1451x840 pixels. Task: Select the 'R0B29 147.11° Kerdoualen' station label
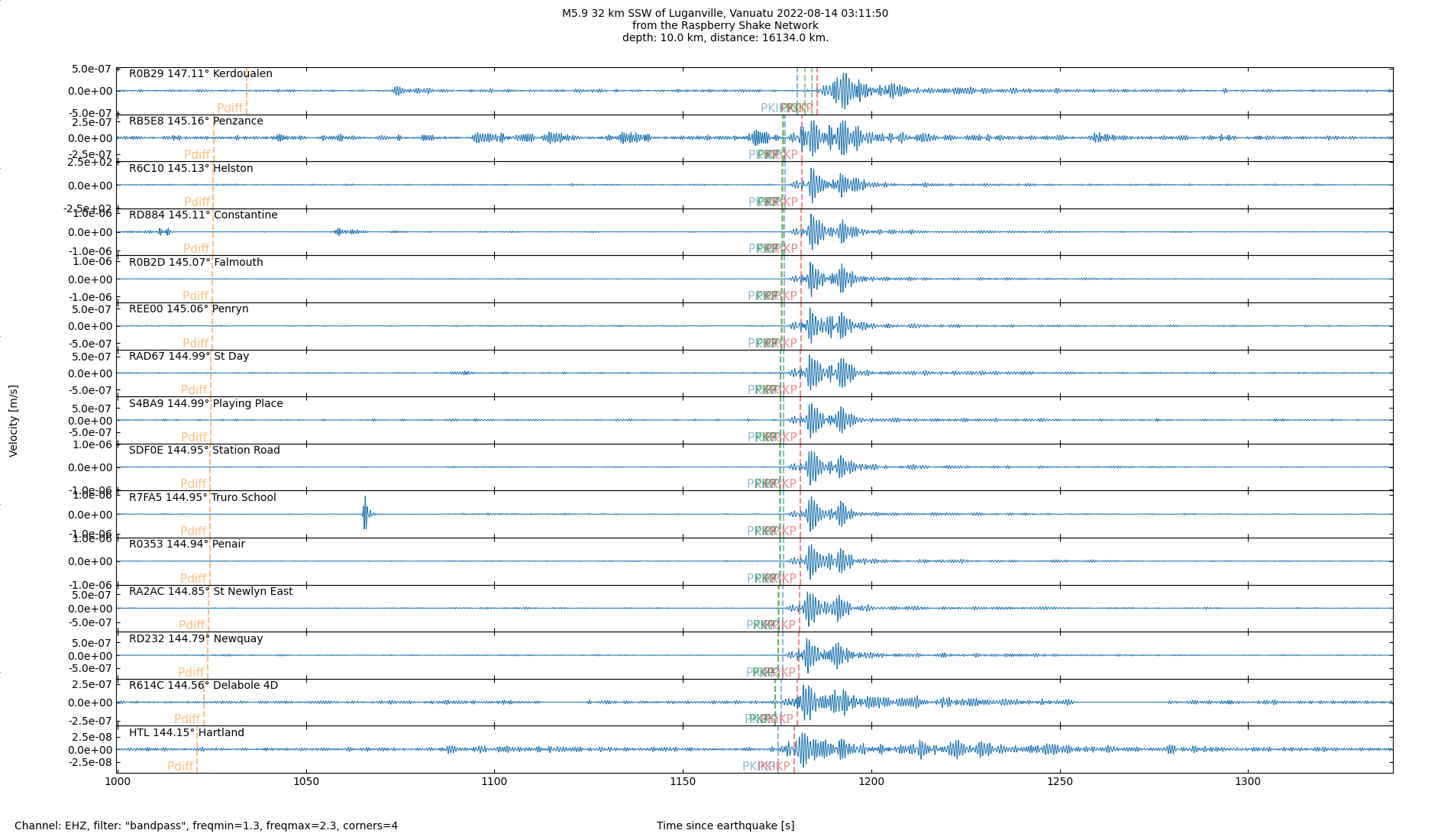click(x=201, y=74)
